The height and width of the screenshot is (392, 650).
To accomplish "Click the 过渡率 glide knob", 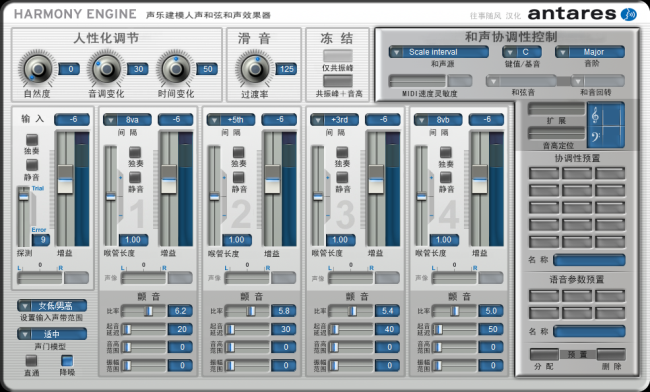I will [255, 69].
